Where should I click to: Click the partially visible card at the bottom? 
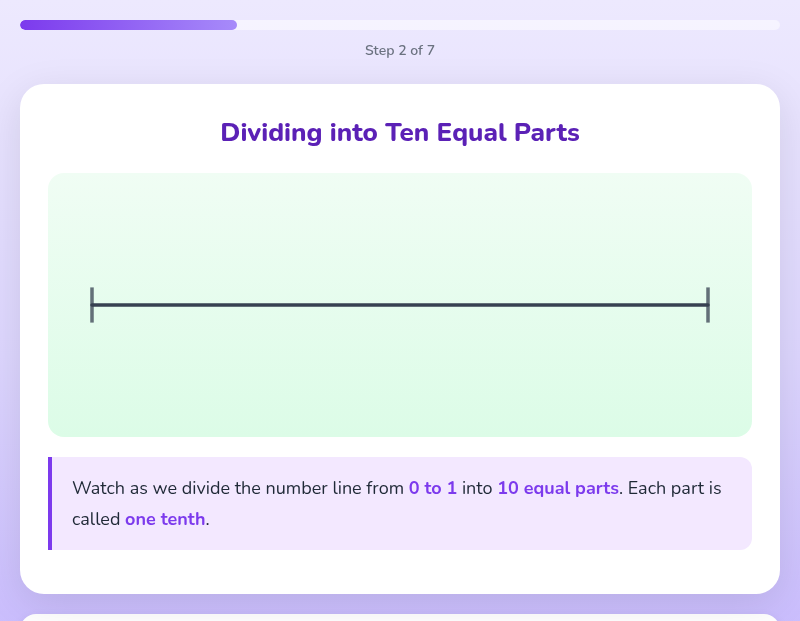tap(400, 615)
